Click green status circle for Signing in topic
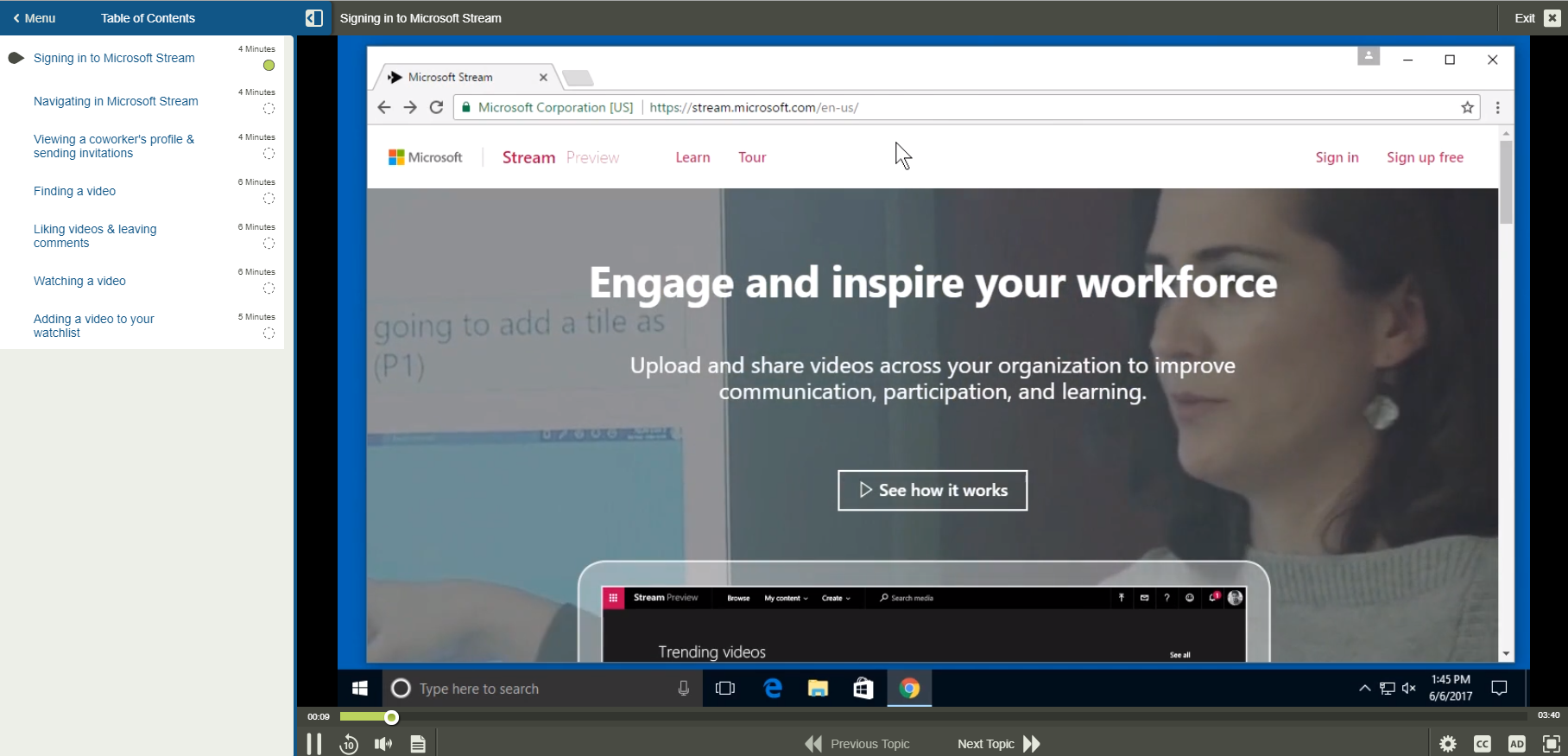The height and width of the screenshot is (756, 1568). (x=269, y=66)
